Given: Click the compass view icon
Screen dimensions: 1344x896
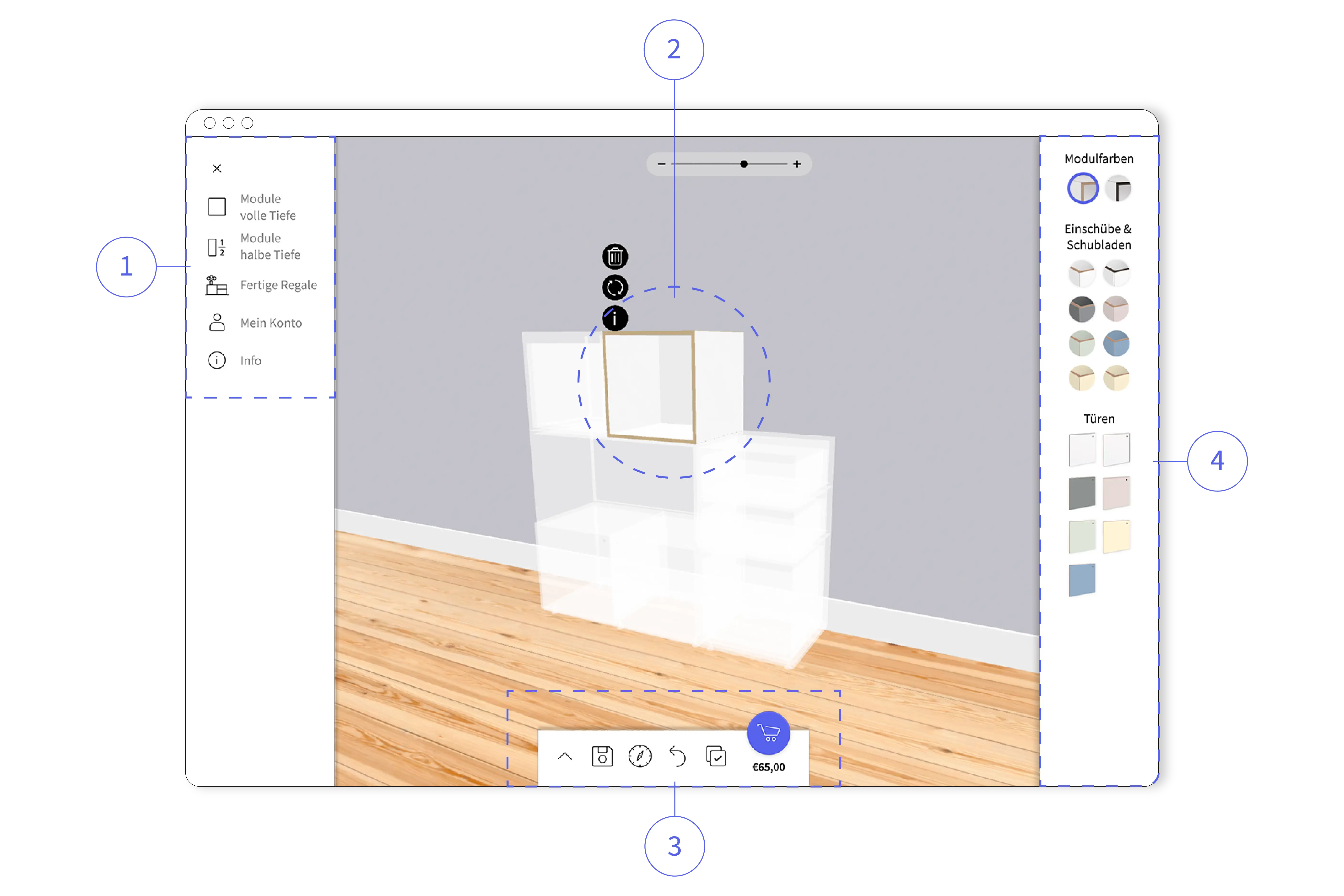Looking at the screenshot, I should click(x=640, y=756).
